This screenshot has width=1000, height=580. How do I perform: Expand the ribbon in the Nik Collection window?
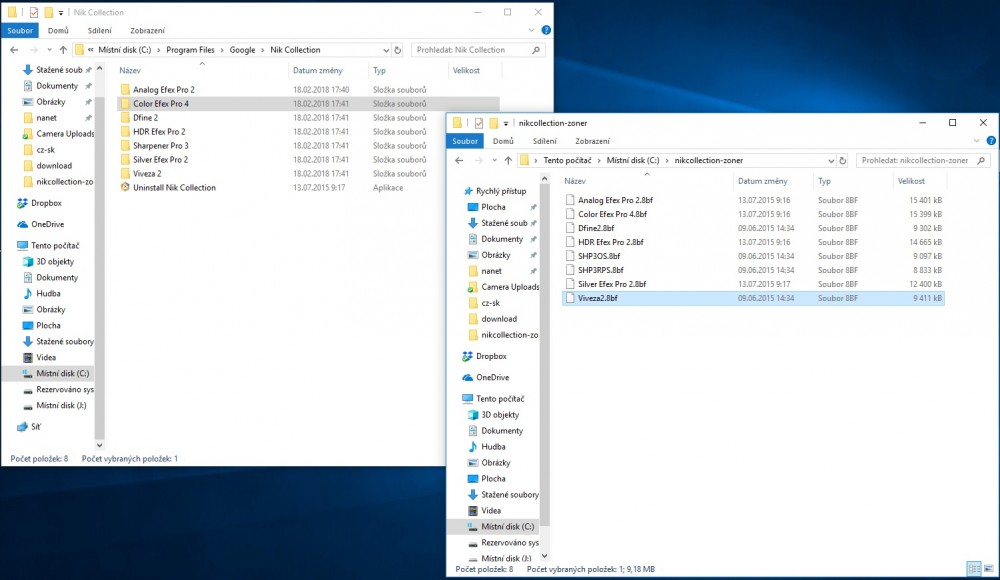[530, 31]
